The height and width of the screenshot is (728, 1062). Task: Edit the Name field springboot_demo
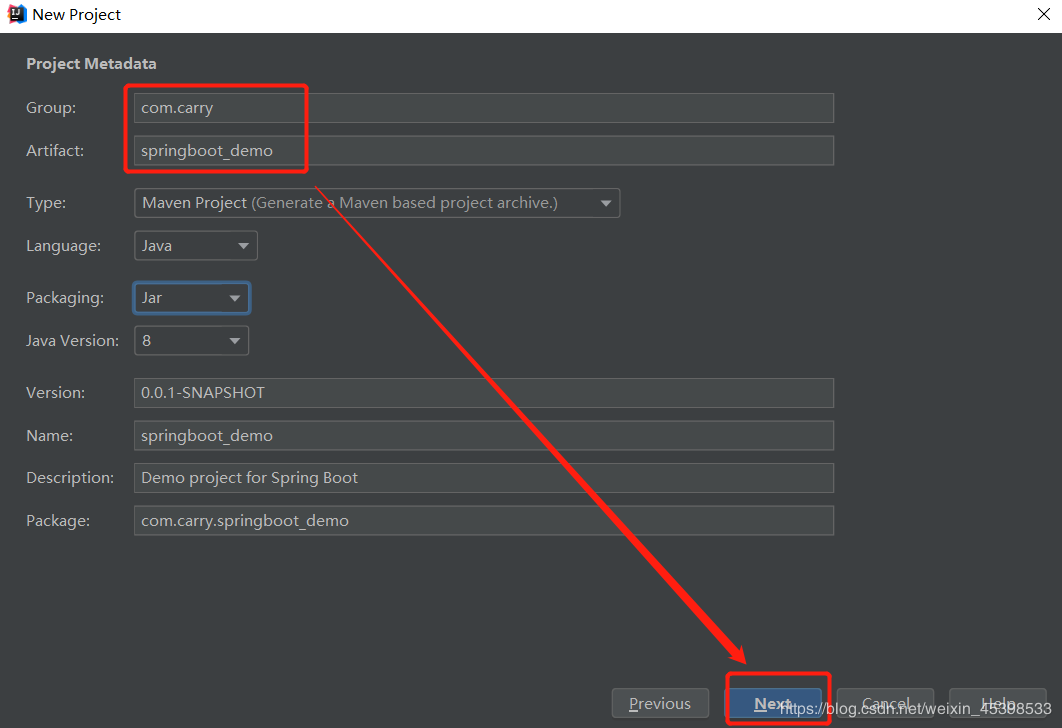coord(484,435)
